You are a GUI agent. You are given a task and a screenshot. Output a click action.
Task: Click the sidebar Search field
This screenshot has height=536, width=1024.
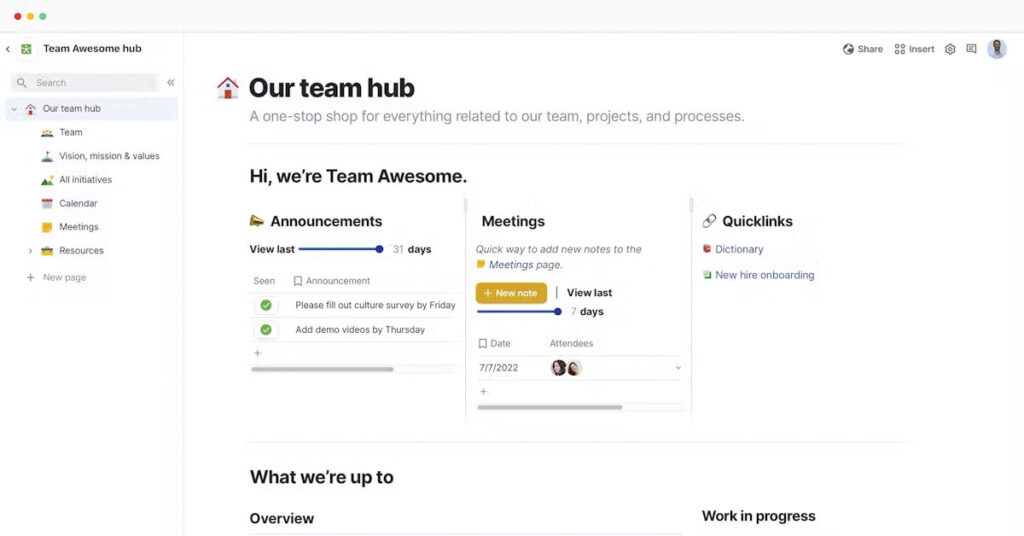tap(84, 83)
